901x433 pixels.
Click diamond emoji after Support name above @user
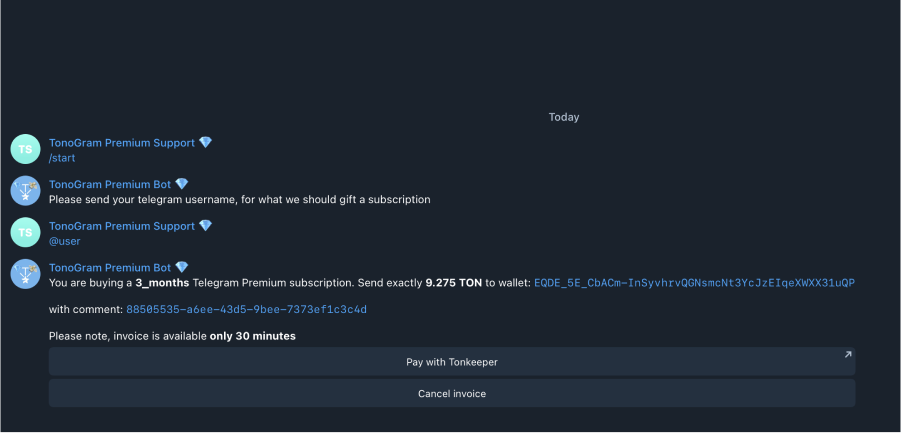pos(205,226)
